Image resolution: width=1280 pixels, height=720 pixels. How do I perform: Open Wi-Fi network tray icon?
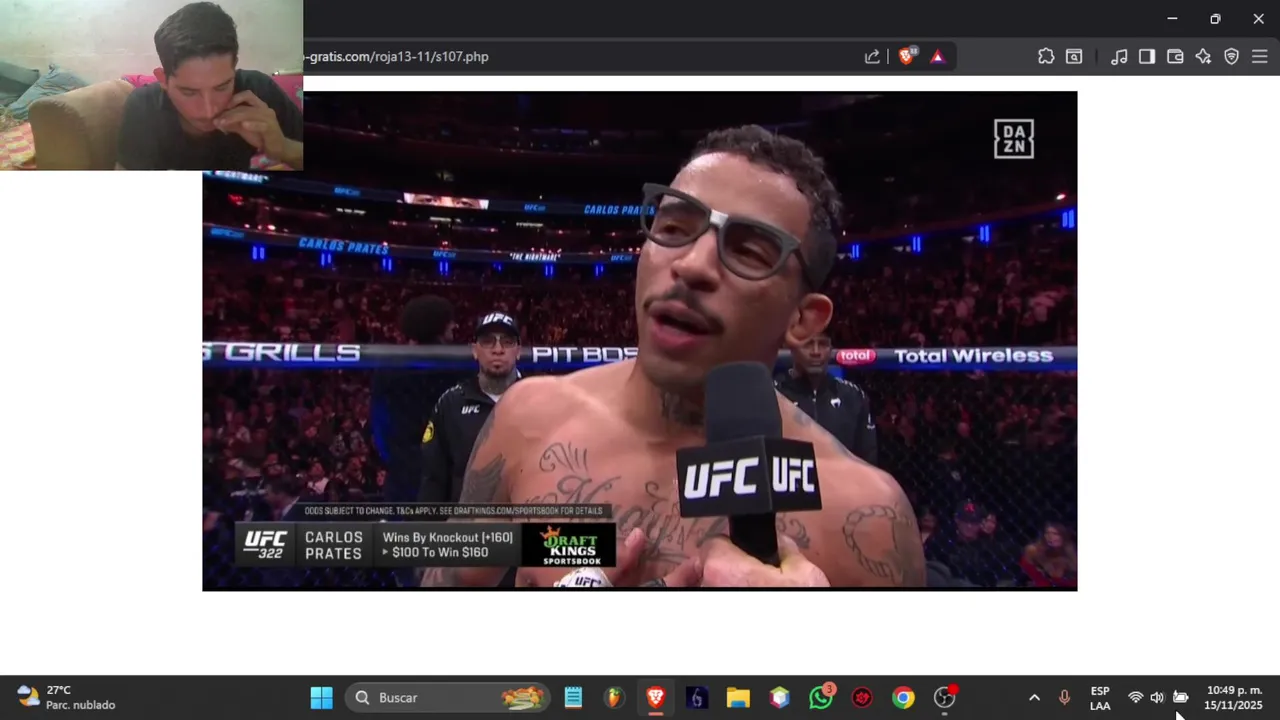coord(1135,698)
